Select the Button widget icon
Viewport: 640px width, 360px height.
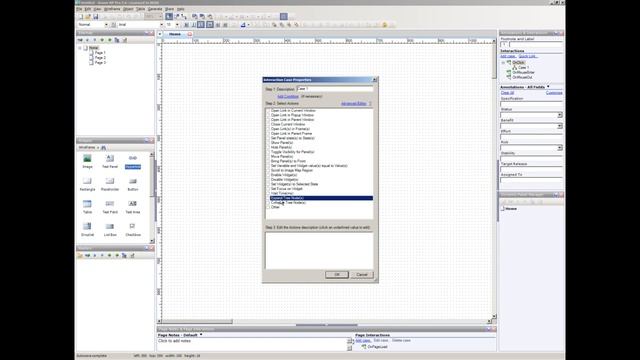[133, 181]
